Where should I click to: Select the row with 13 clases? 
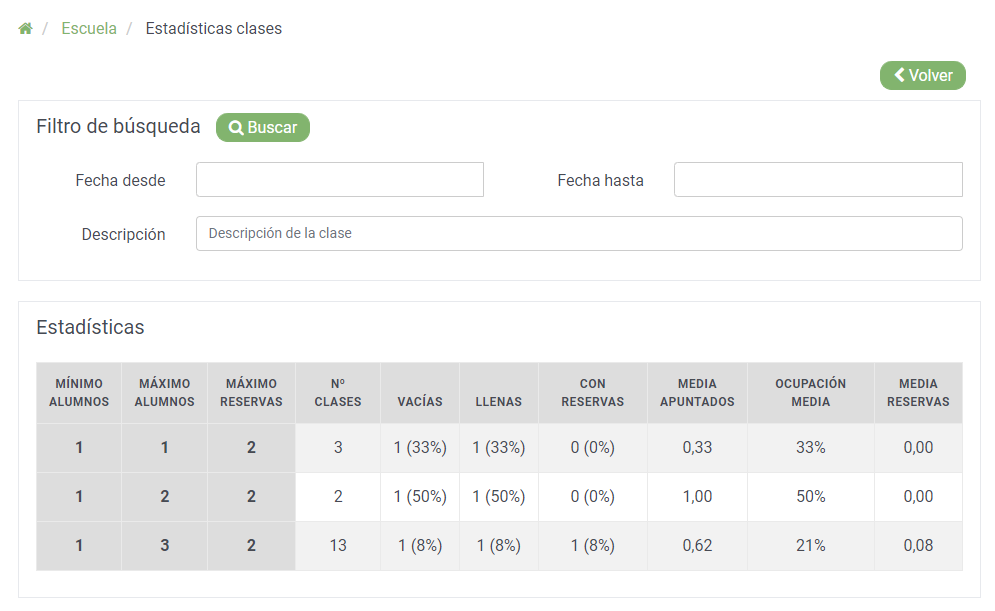pos(499,546)
